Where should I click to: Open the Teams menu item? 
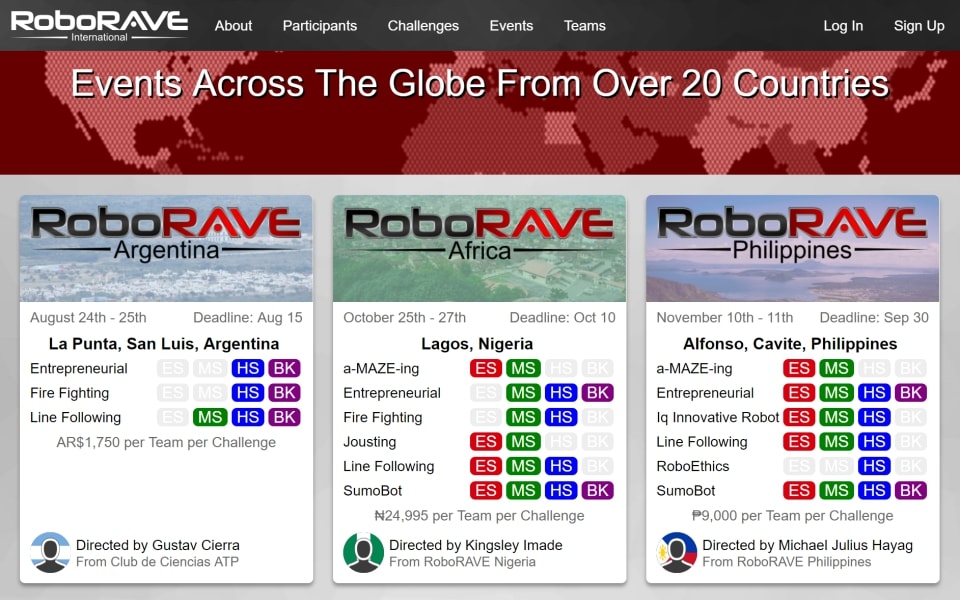tap(585, 26)
